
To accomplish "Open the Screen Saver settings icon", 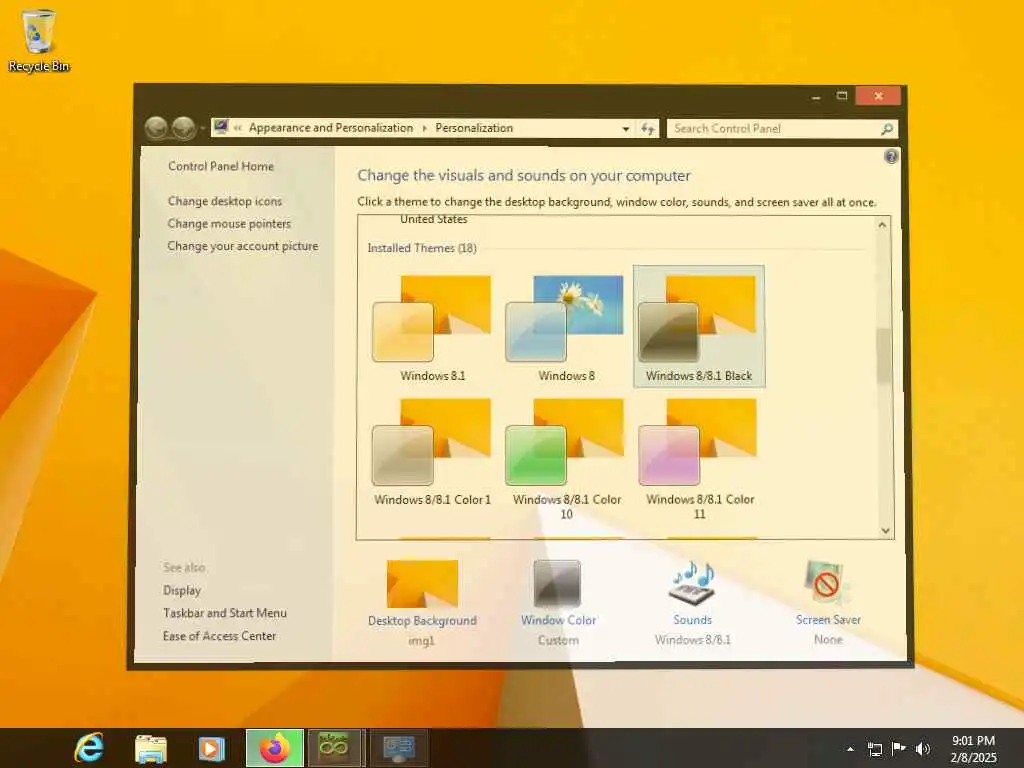I will (x=827, y=583).
